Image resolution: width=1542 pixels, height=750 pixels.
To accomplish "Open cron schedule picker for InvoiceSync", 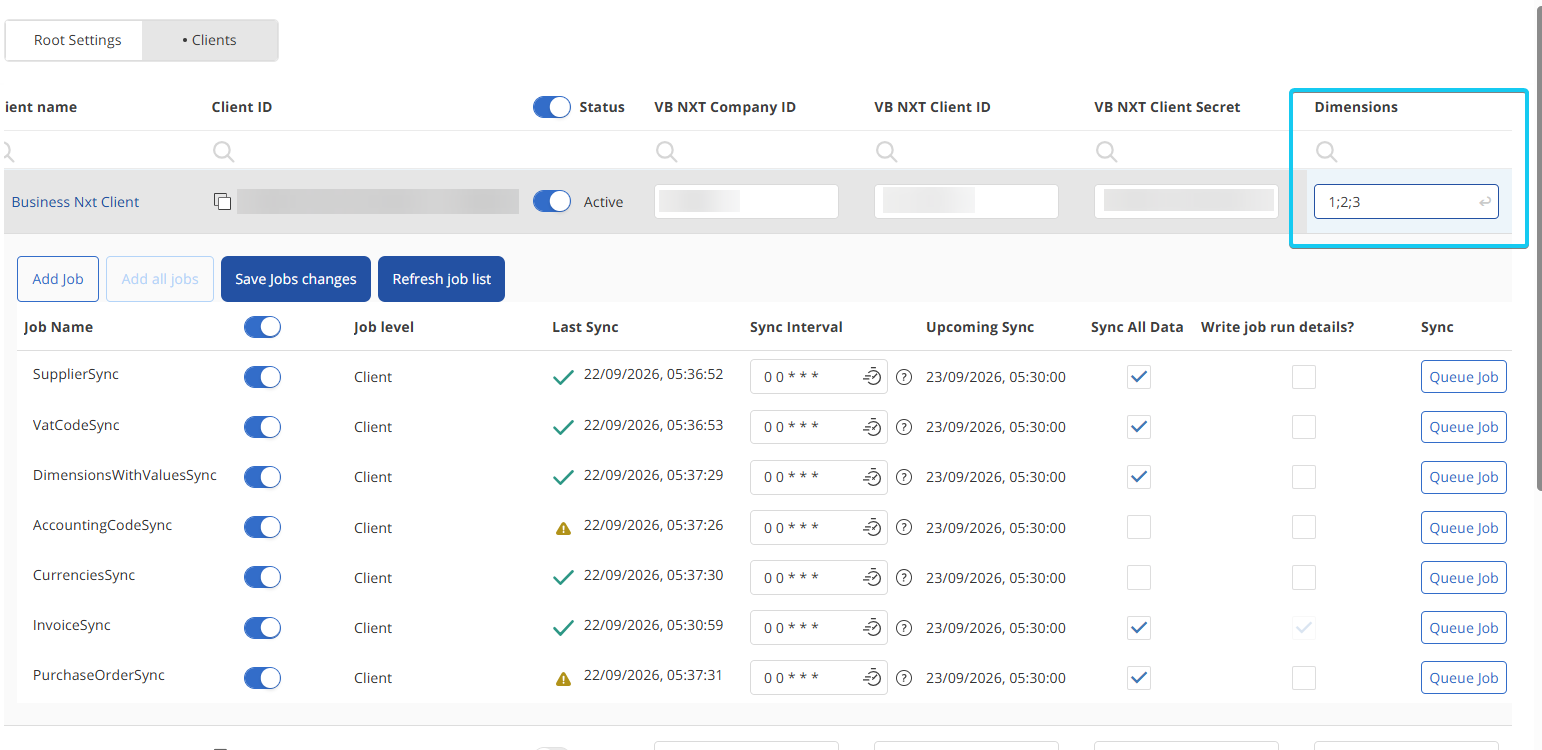I will [x=872, y=628].
